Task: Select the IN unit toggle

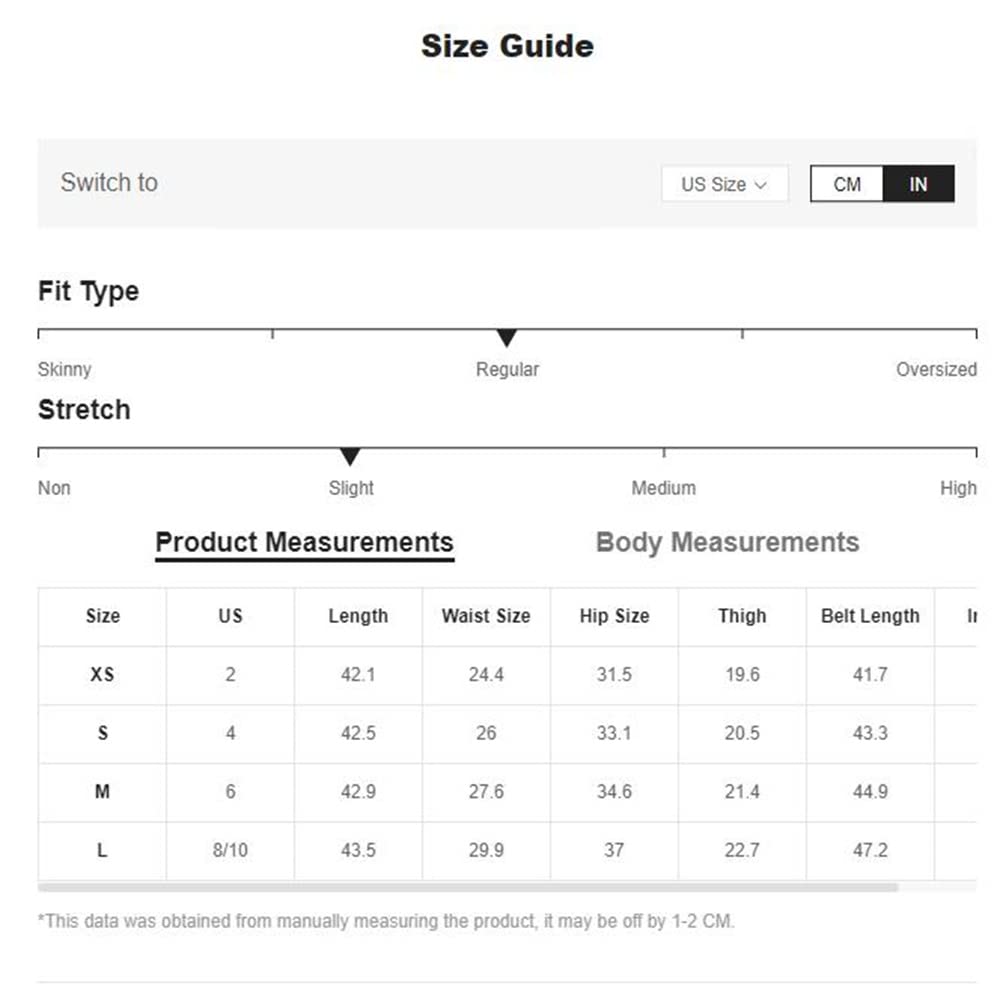Action: tap(918, 184)
